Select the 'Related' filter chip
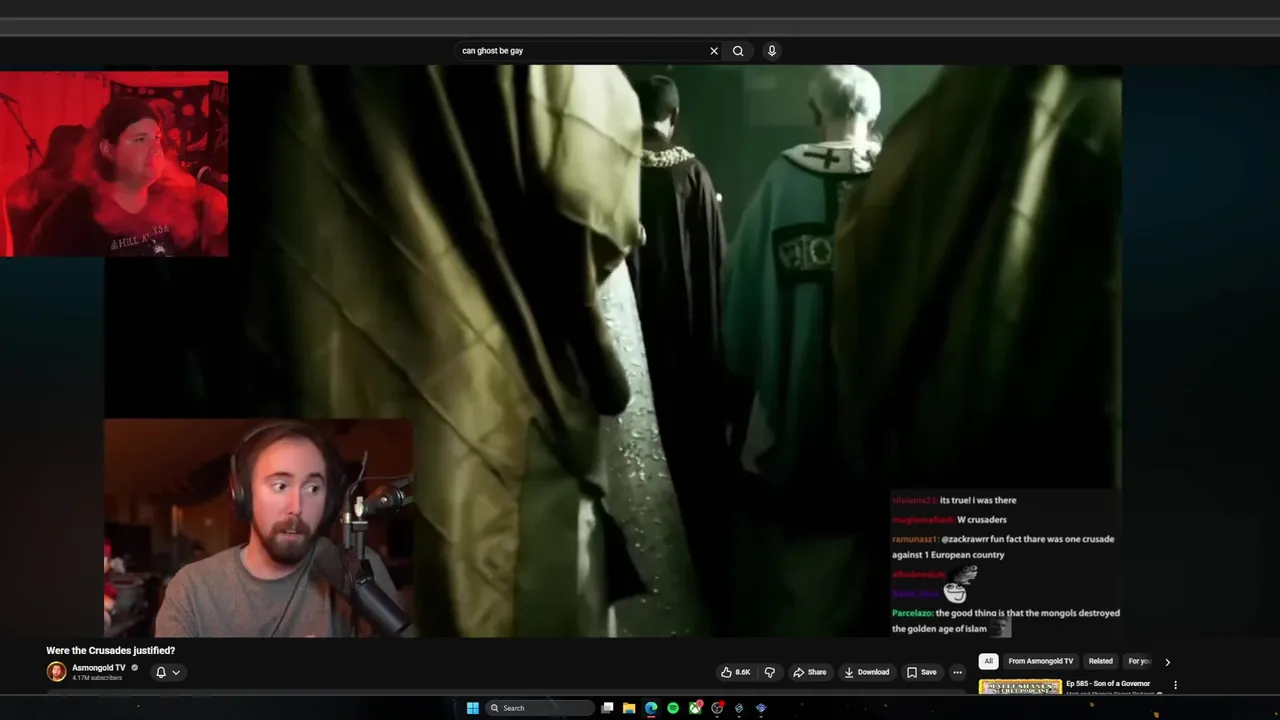 coord(1100,661)
